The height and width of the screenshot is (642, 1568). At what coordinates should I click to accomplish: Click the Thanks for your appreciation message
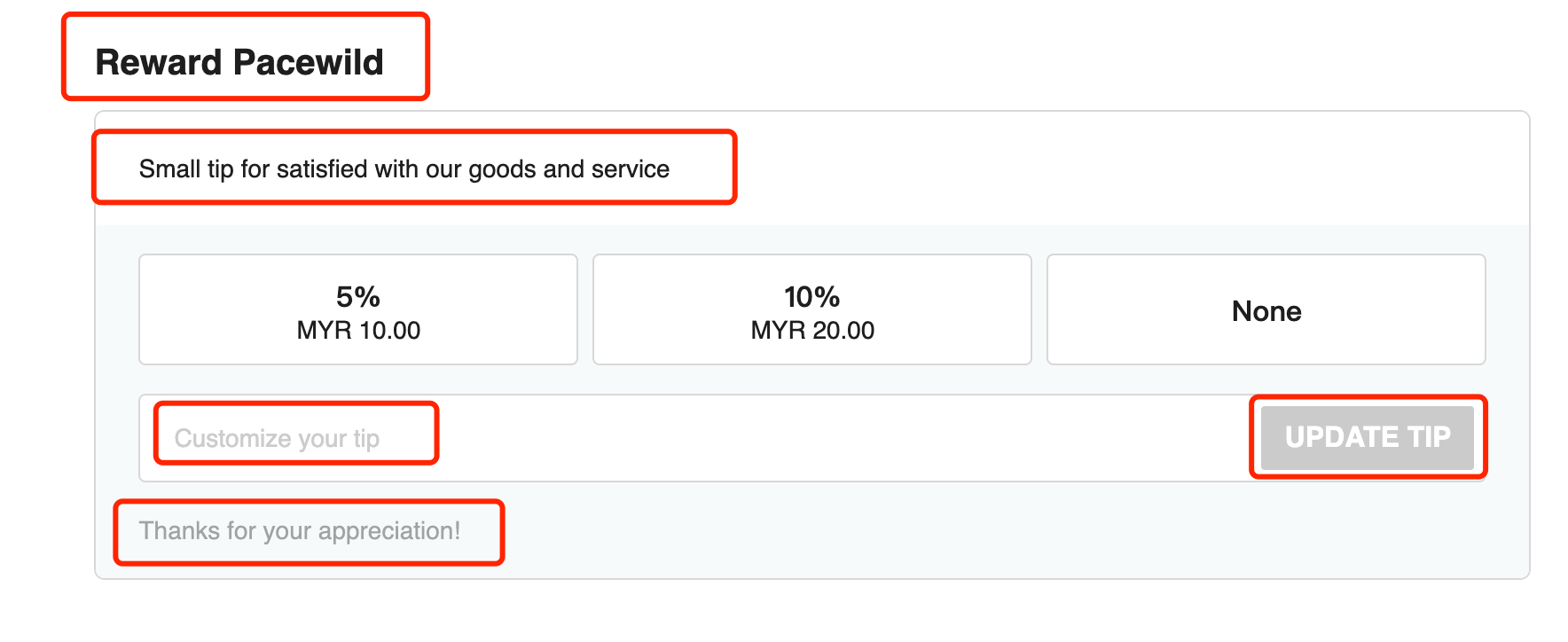pos(300,530)
